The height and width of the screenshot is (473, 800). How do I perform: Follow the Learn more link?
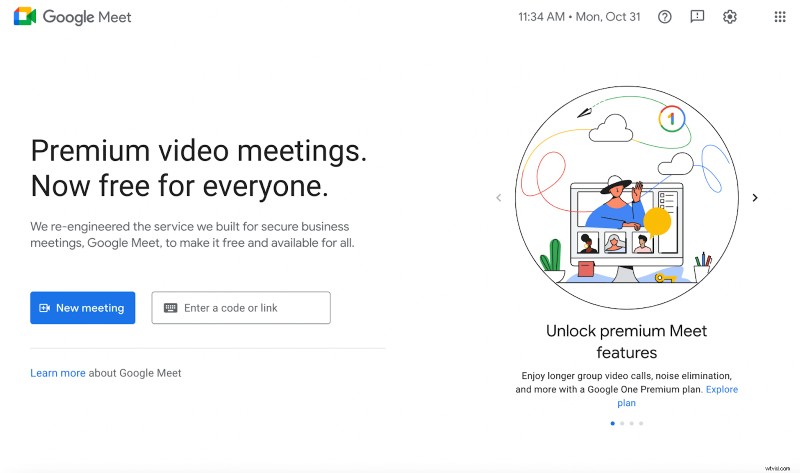57,373
